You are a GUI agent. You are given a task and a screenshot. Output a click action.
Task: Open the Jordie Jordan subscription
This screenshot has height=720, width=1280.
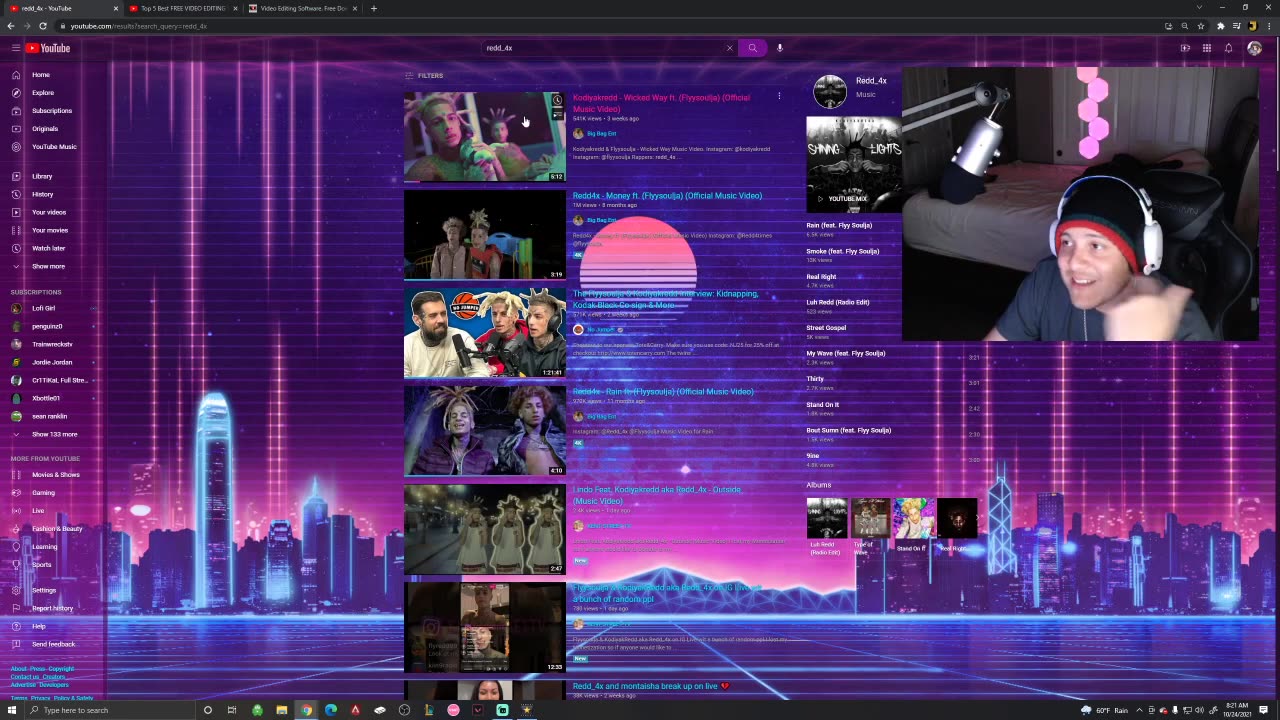[52, 362]
